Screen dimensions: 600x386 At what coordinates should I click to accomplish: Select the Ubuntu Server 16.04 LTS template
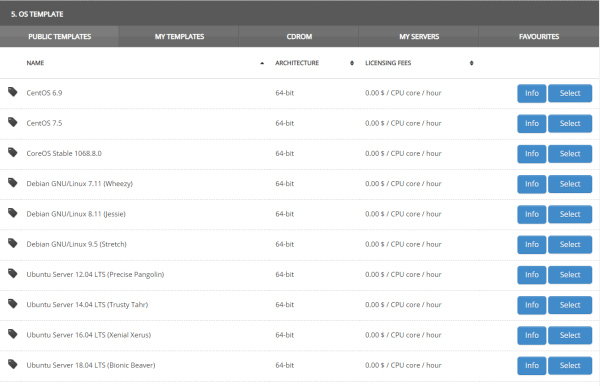point(570,335)
